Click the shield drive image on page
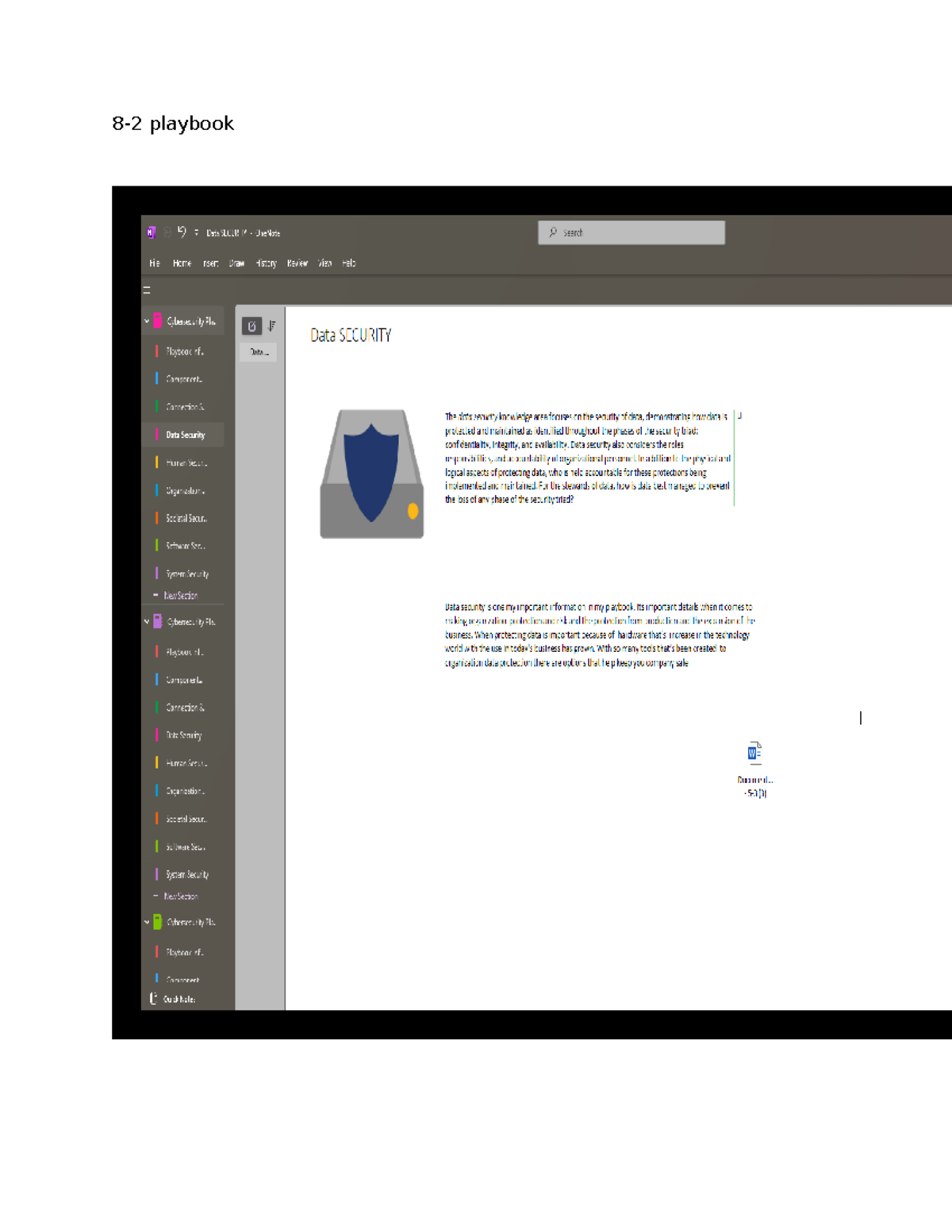The height and width of the screenshot is (1232, 952). point(372,474)
